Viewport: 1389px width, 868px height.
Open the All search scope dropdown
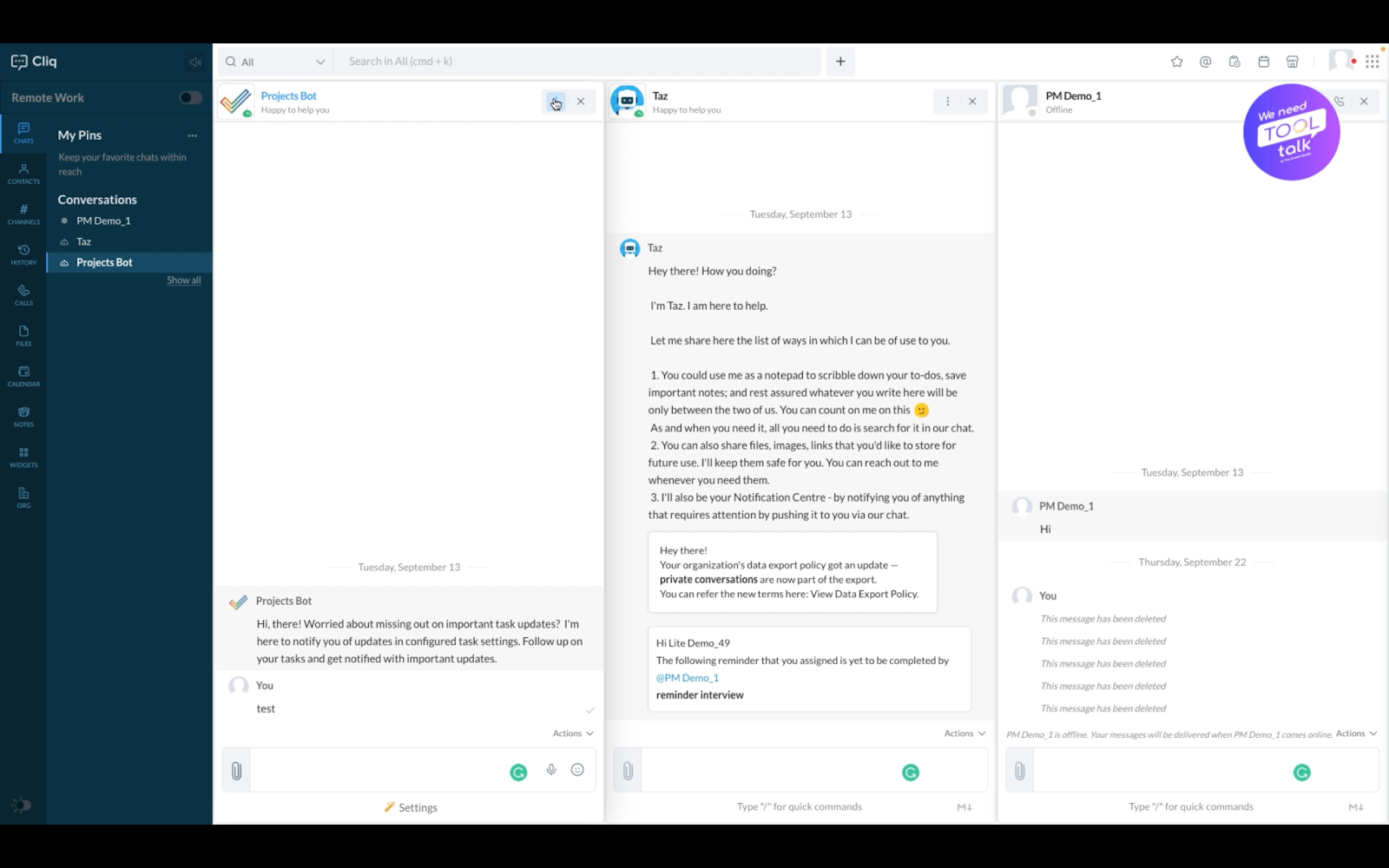coord(275,62)
